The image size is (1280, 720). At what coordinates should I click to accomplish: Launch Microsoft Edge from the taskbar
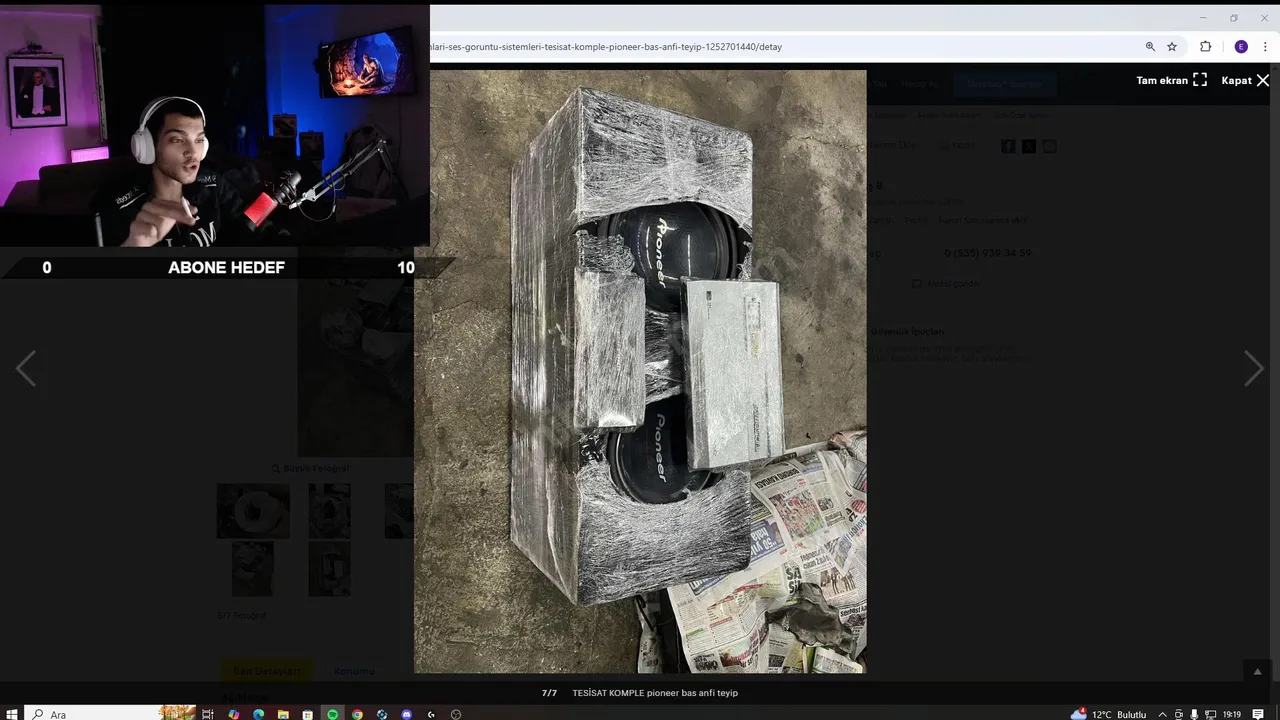click(x=258, y=714)
